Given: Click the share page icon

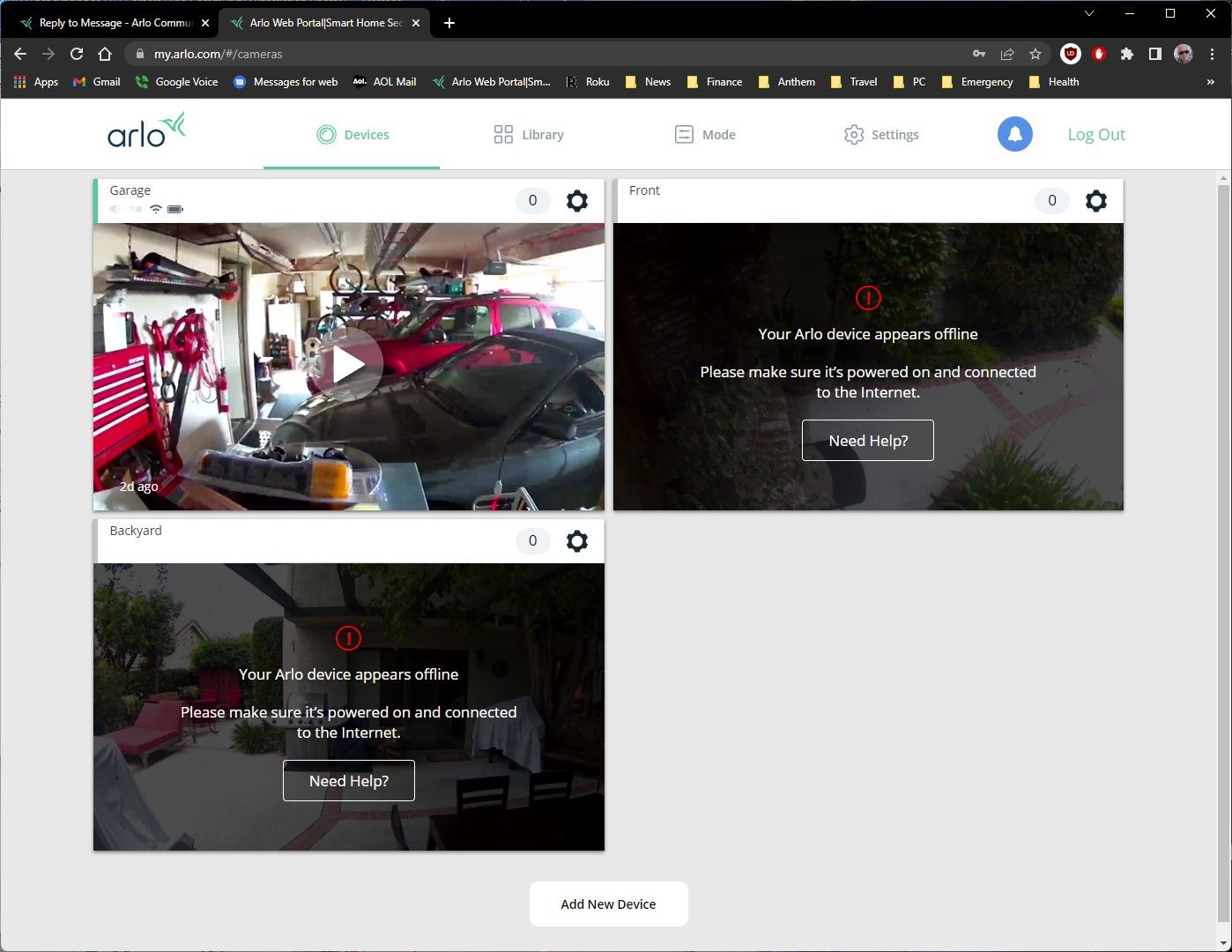Looking at the screenshot, I should tap(1007, 54).
